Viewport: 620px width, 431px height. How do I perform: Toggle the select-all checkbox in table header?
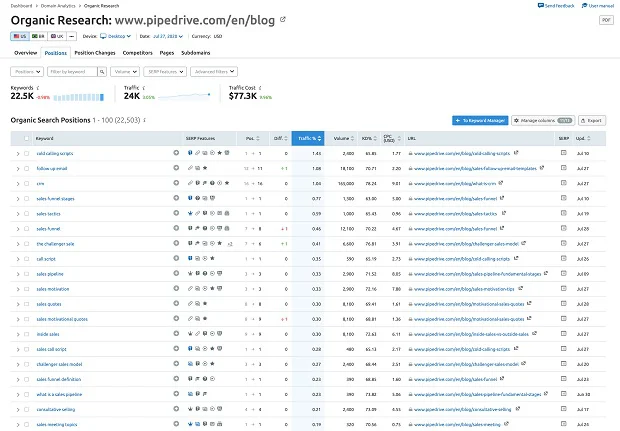click(x=26, y=138)
